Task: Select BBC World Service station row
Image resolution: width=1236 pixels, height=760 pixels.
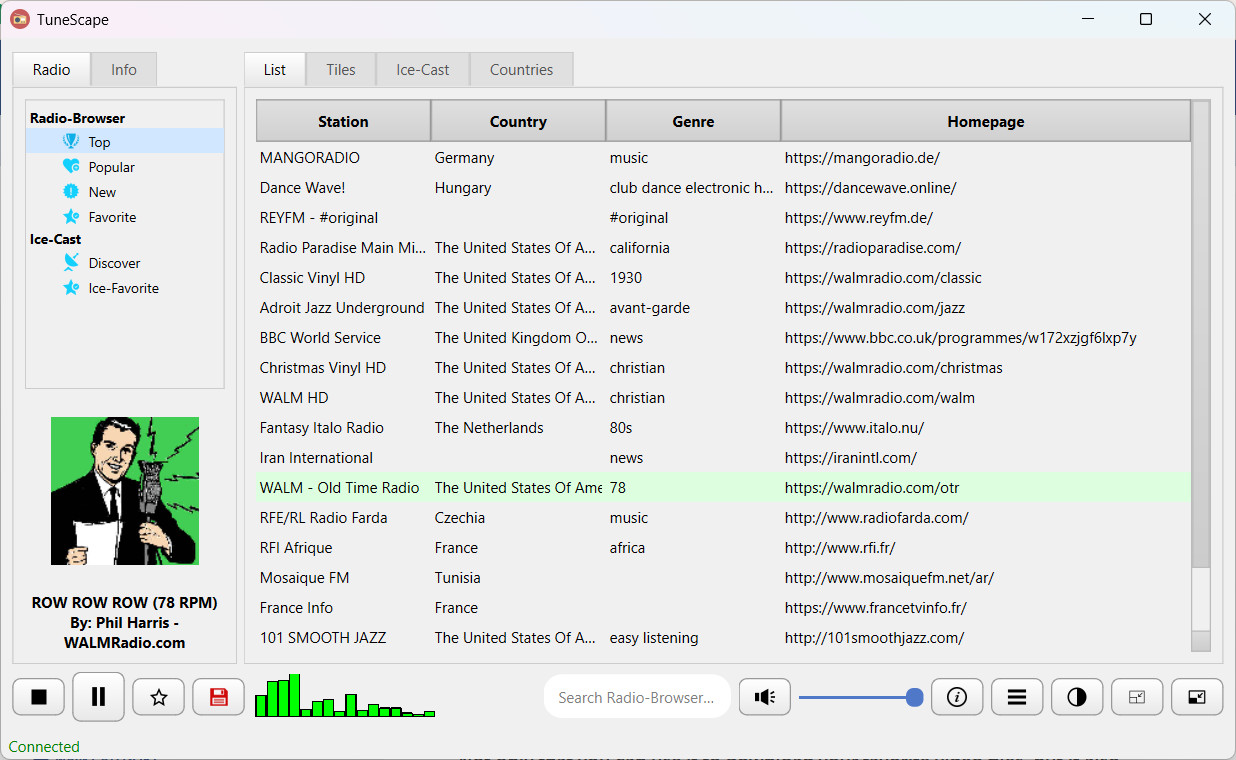Action: [320, 338]
